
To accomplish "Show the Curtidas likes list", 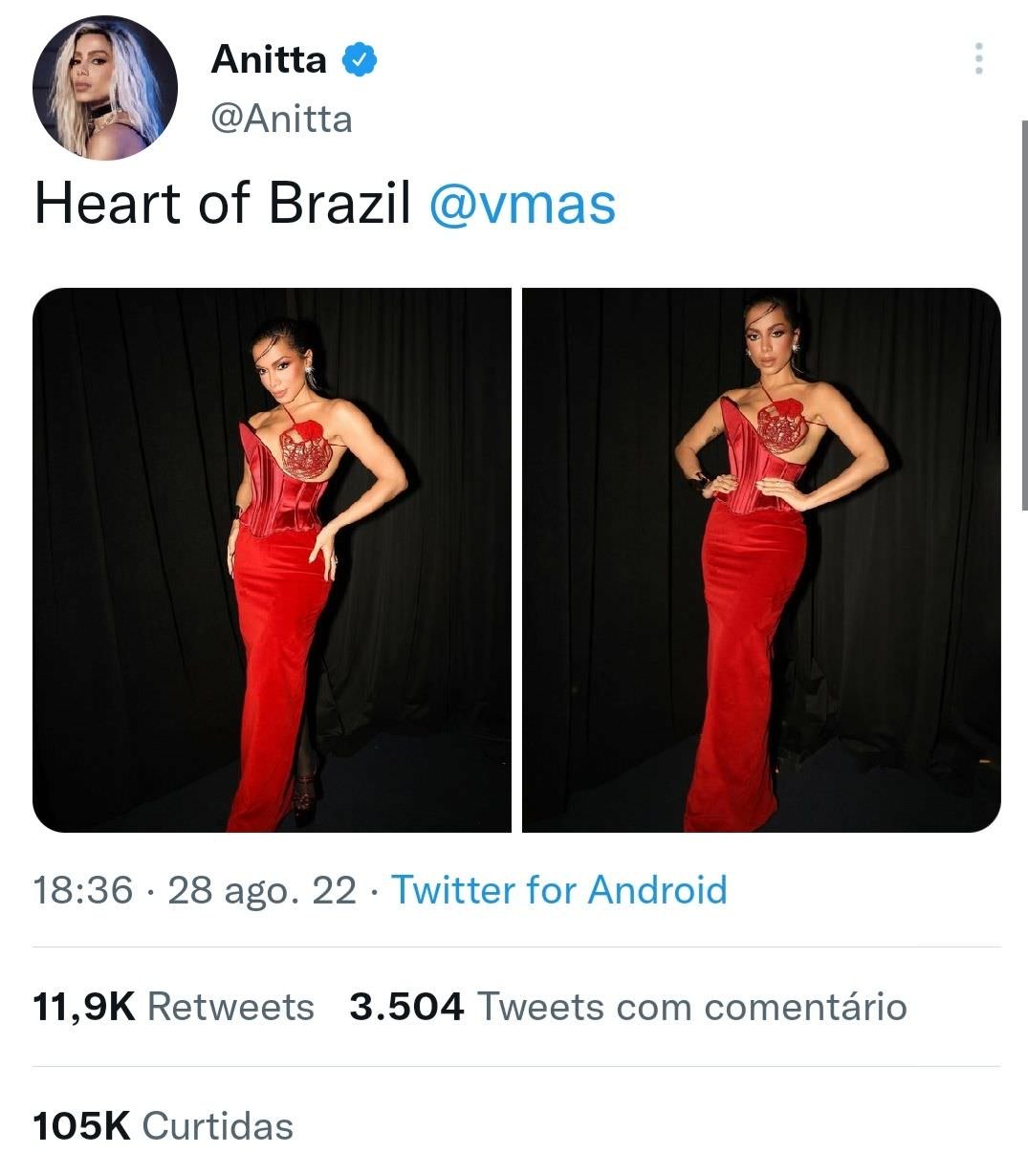I will click(218, 1125).
